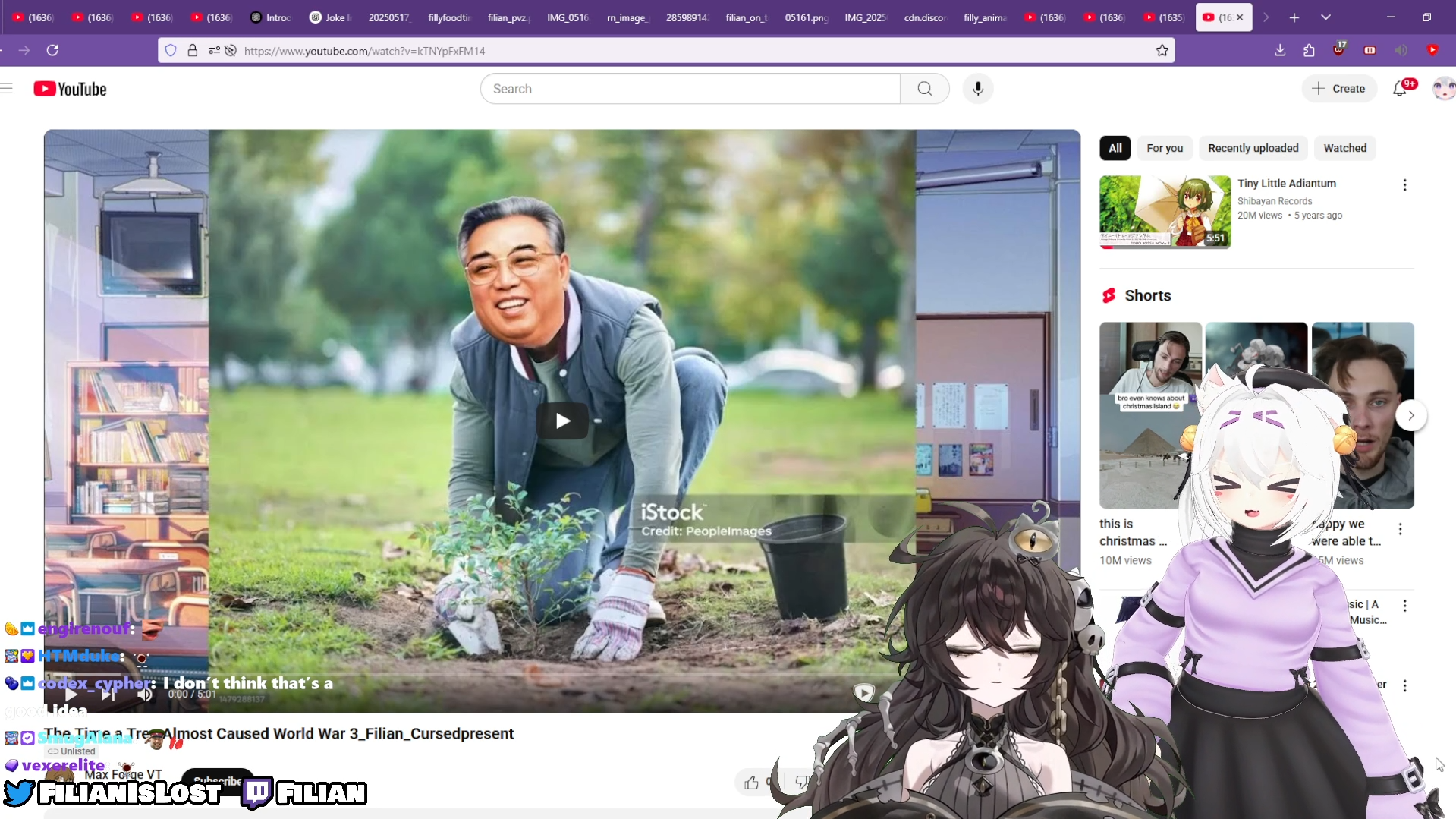Open the uBlock extension with badge 17
This screenshot has height=819, width=1456.
pyautogui.click(x=1339, y=49)
